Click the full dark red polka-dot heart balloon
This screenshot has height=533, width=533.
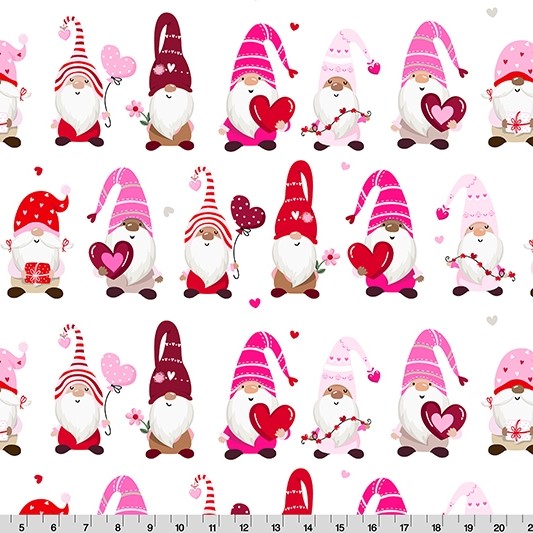tap(247, 212)
